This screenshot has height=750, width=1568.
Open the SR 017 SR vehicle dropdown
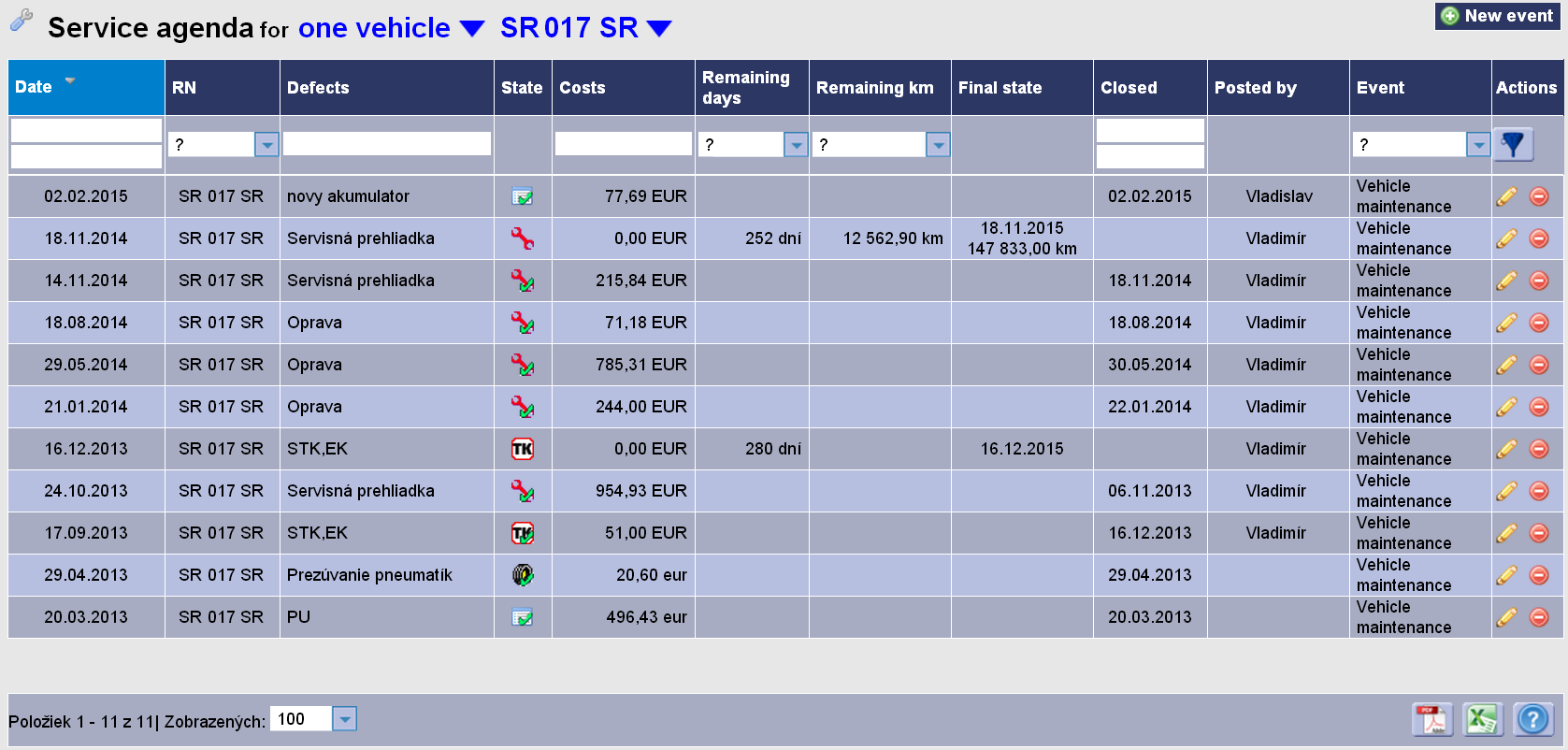click(x=586, y=28)
